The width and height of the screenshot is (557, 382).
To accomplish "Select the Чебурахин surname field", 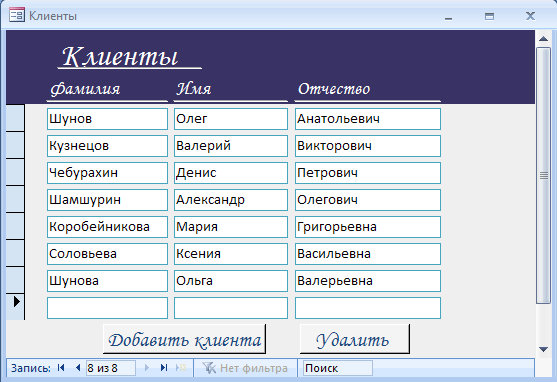I will (107, 173).
